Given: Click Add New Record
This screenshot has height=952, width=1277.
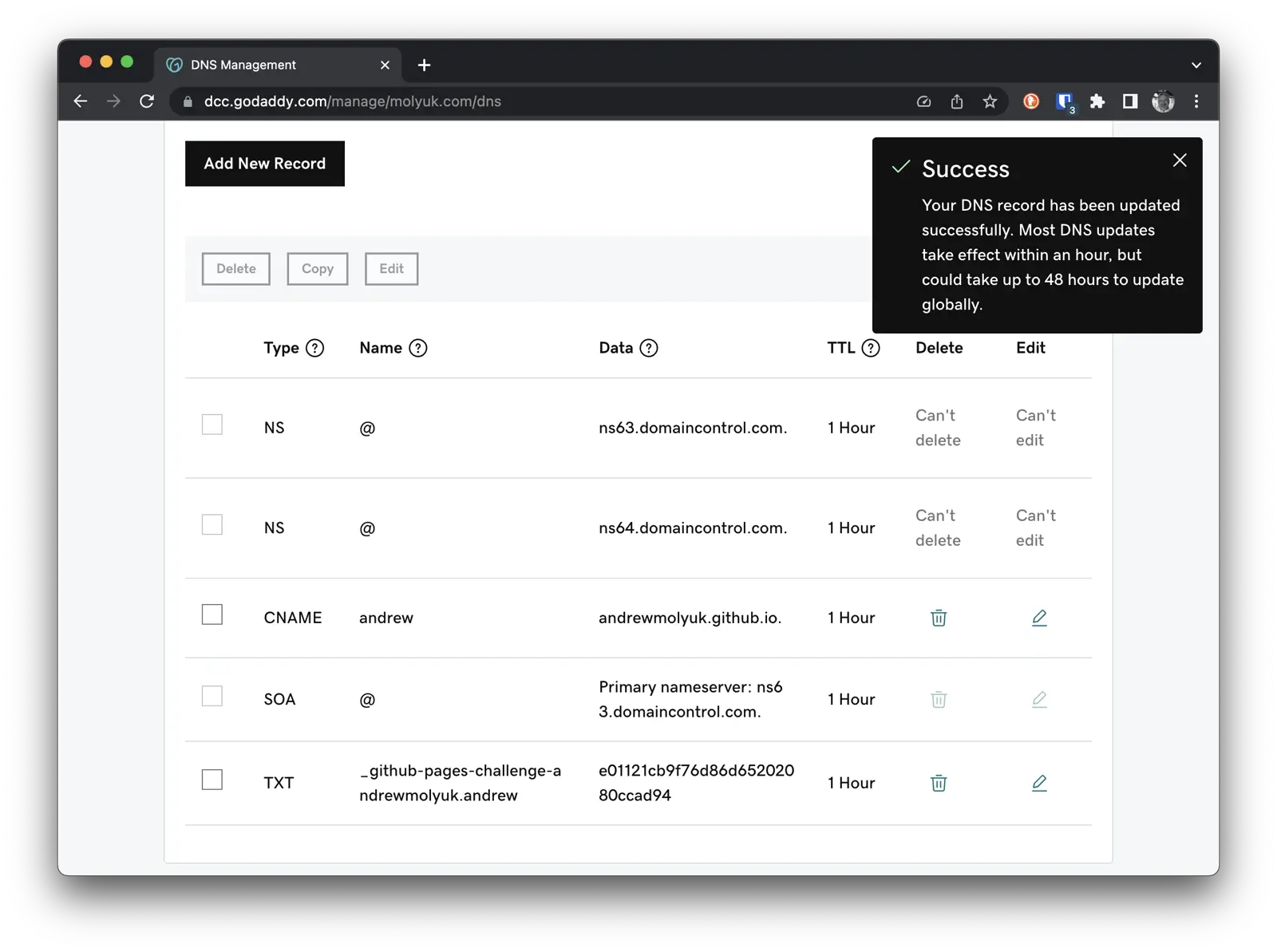Looking at the screenshot, I should [264, 164].
